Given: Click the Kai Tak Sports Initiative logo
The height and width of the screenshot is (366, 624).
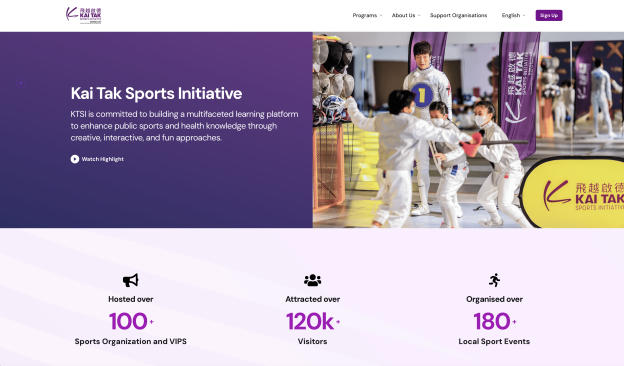Looking at the screenshot, I should pos(84,16).
